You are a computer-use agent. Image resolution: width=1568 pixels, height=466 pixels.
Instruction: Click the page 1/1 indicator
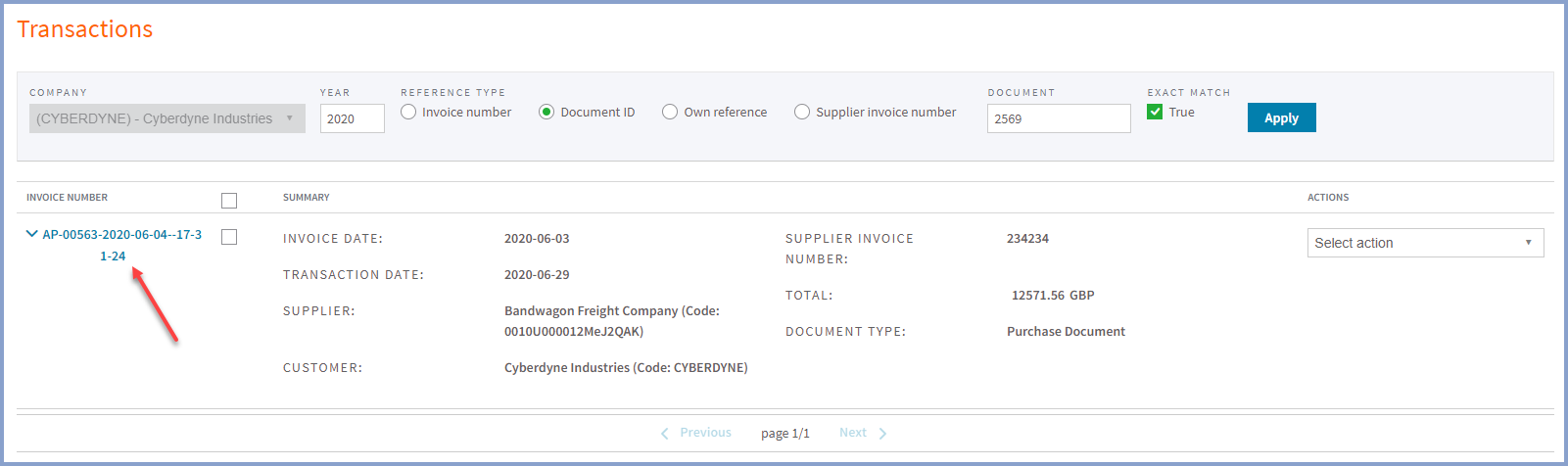pos(785,433)
